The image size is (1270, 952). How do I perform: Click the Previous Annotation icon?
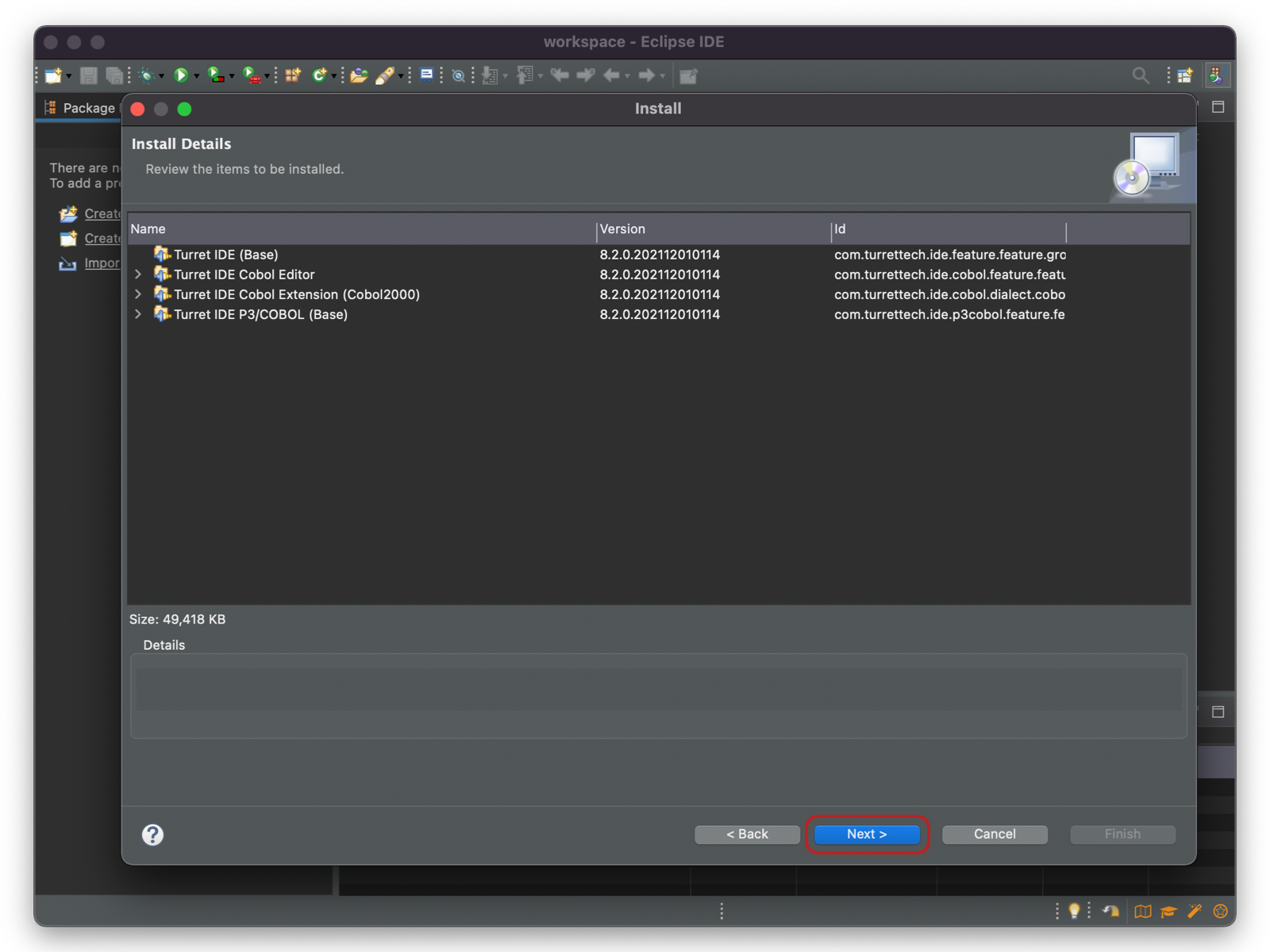click(525, 75)
